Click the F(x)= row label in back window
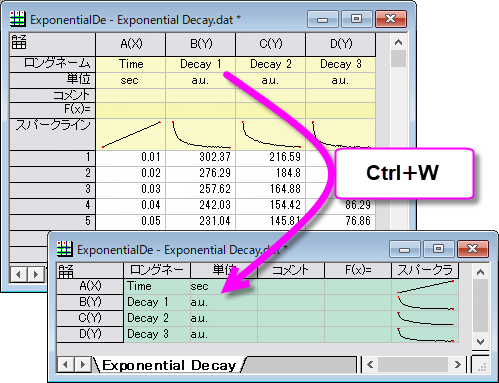 [x=53, y=110]
